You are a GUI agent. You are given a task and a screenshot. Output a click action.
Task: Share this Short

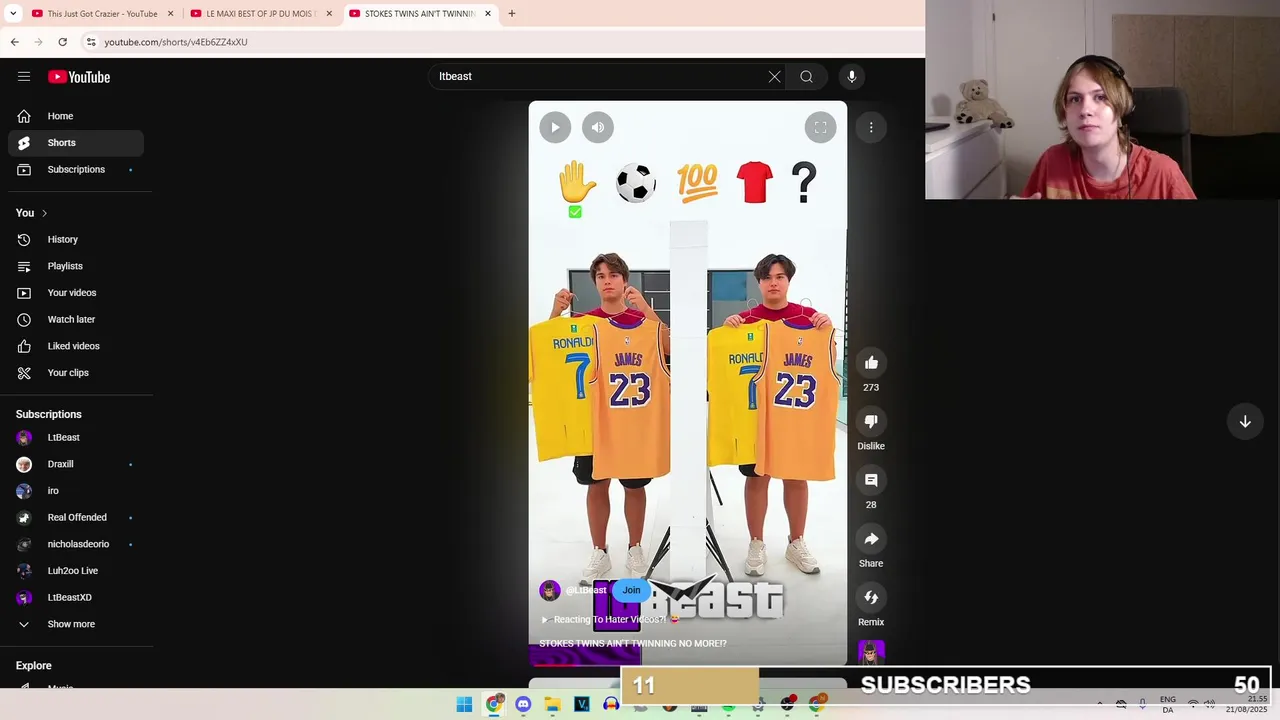871,539
